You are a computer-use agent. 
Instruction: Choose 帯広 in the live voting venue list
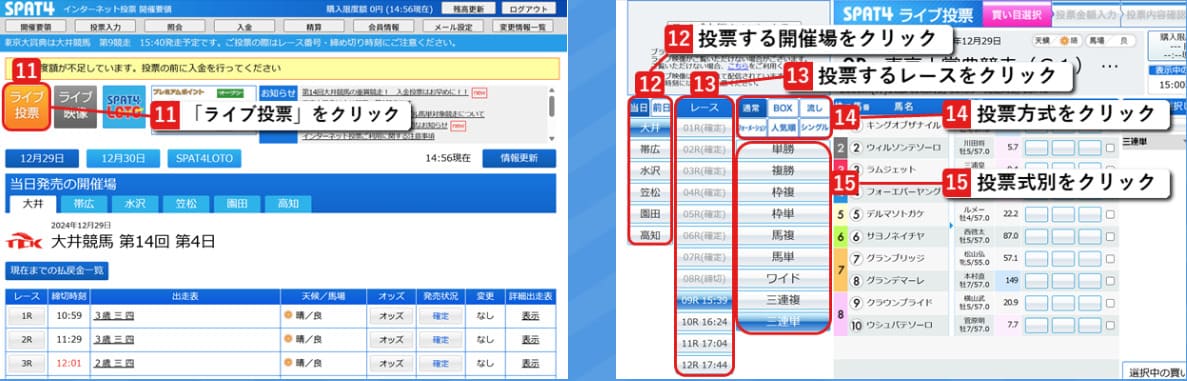650,149
